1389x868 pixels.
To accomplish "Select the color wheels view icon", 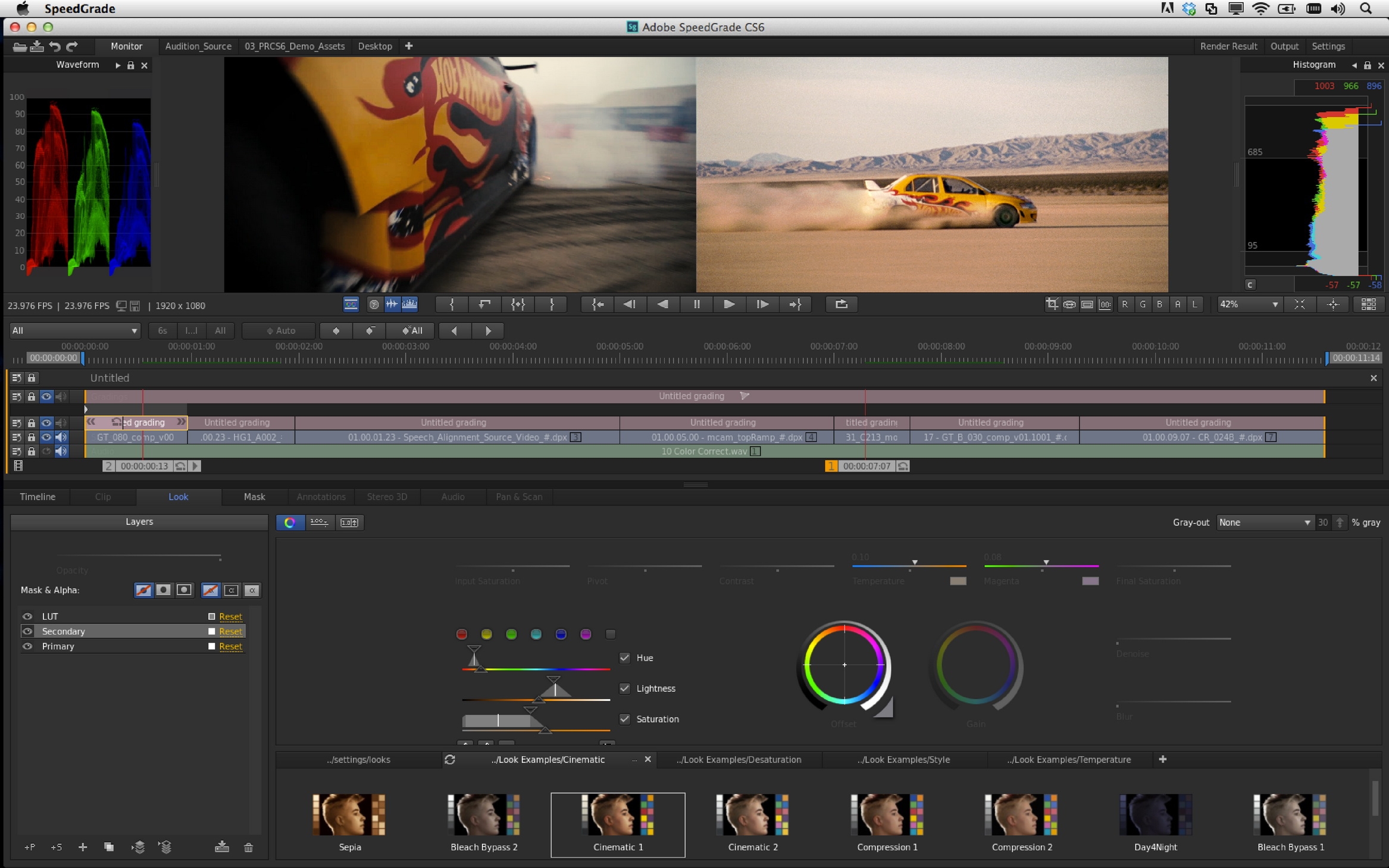I will point(290,522).
